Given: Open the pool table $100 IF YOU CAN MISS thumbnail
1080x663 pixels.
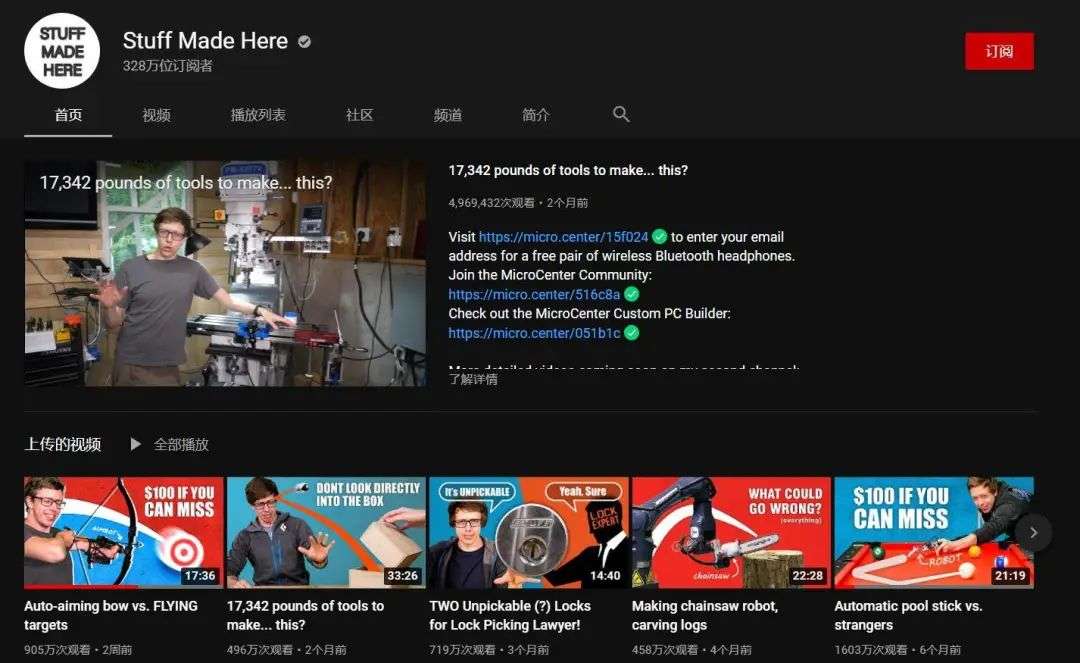Looking at the screenshot, I should click(934, 532).
